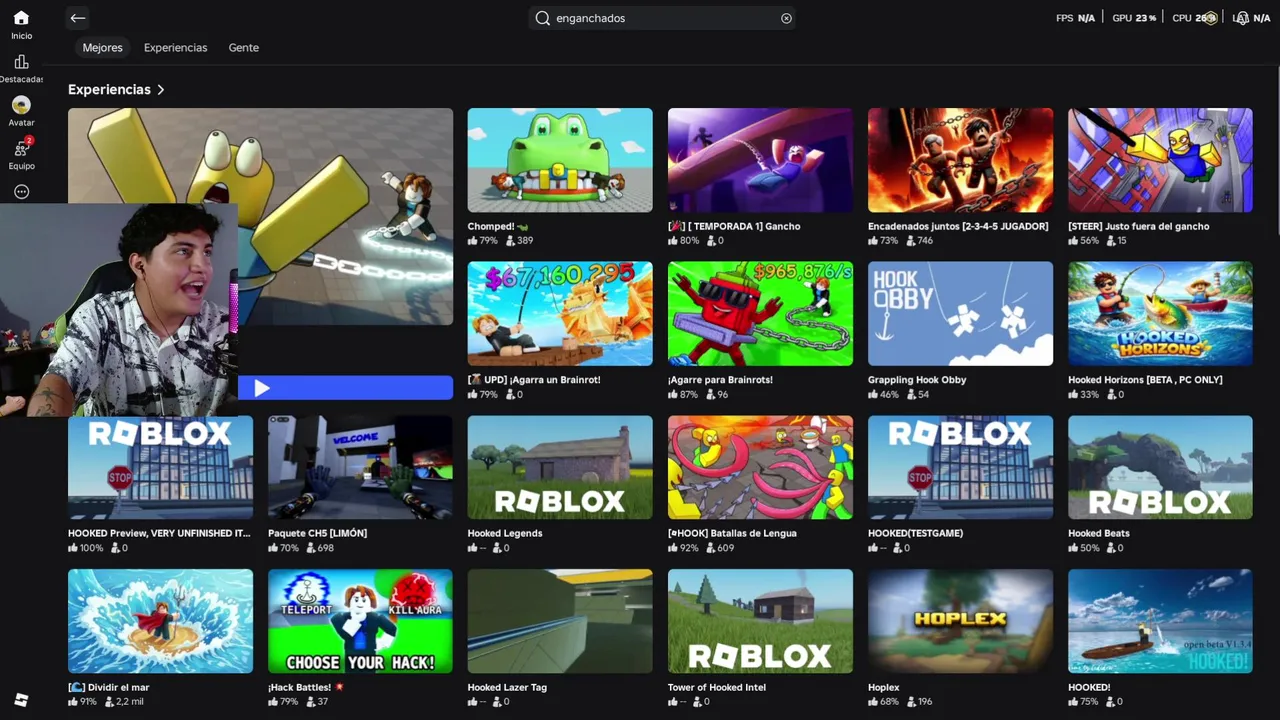The image size is (1280, 720).
Task: Clear the search text with the X icon
Action: tap(786, 18)
